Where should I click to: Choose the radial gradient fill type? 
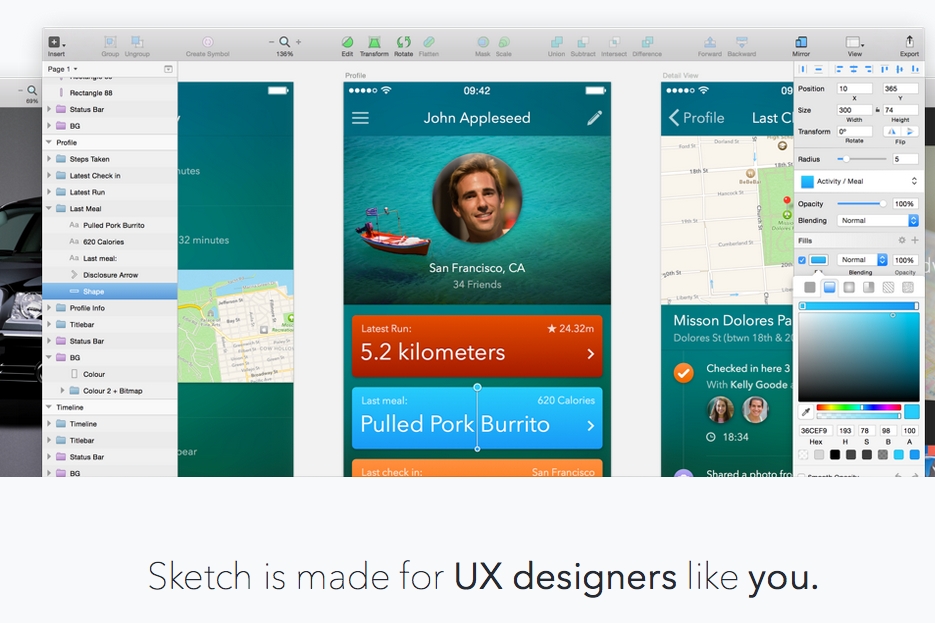click(x=849, y=287)
